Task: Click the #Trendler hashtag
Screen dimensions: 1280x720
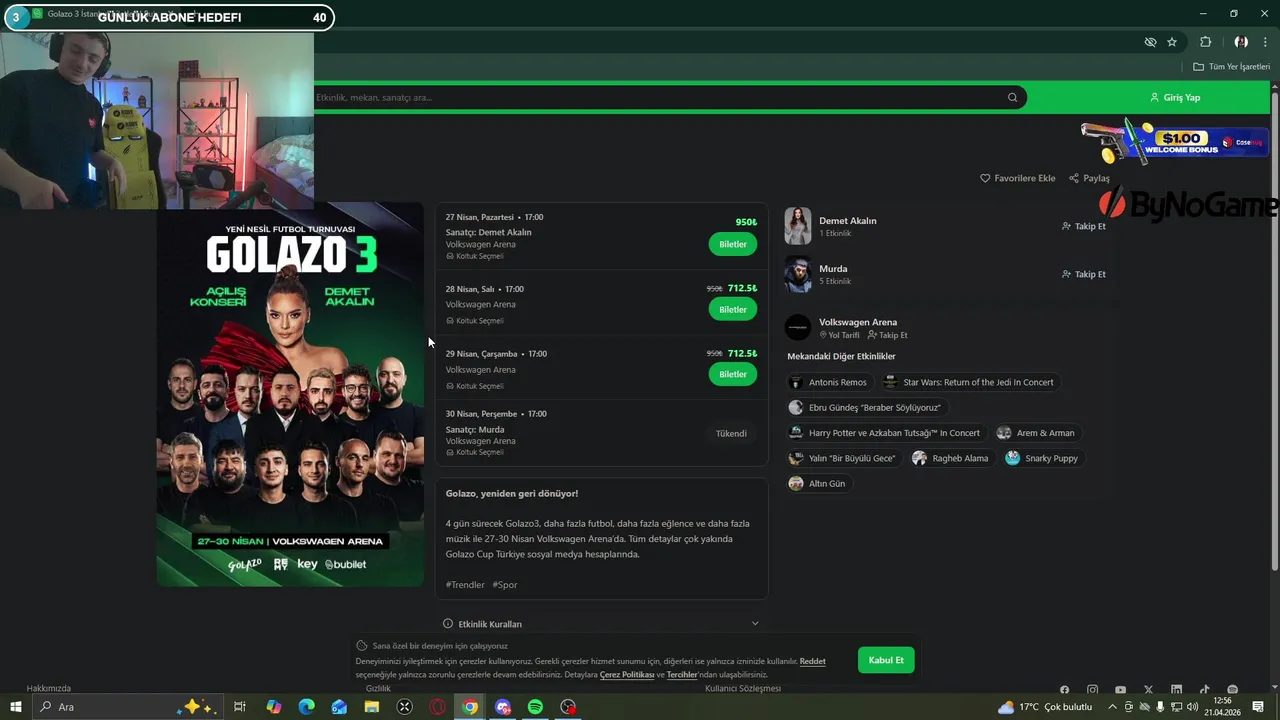Action: [465, 585]
